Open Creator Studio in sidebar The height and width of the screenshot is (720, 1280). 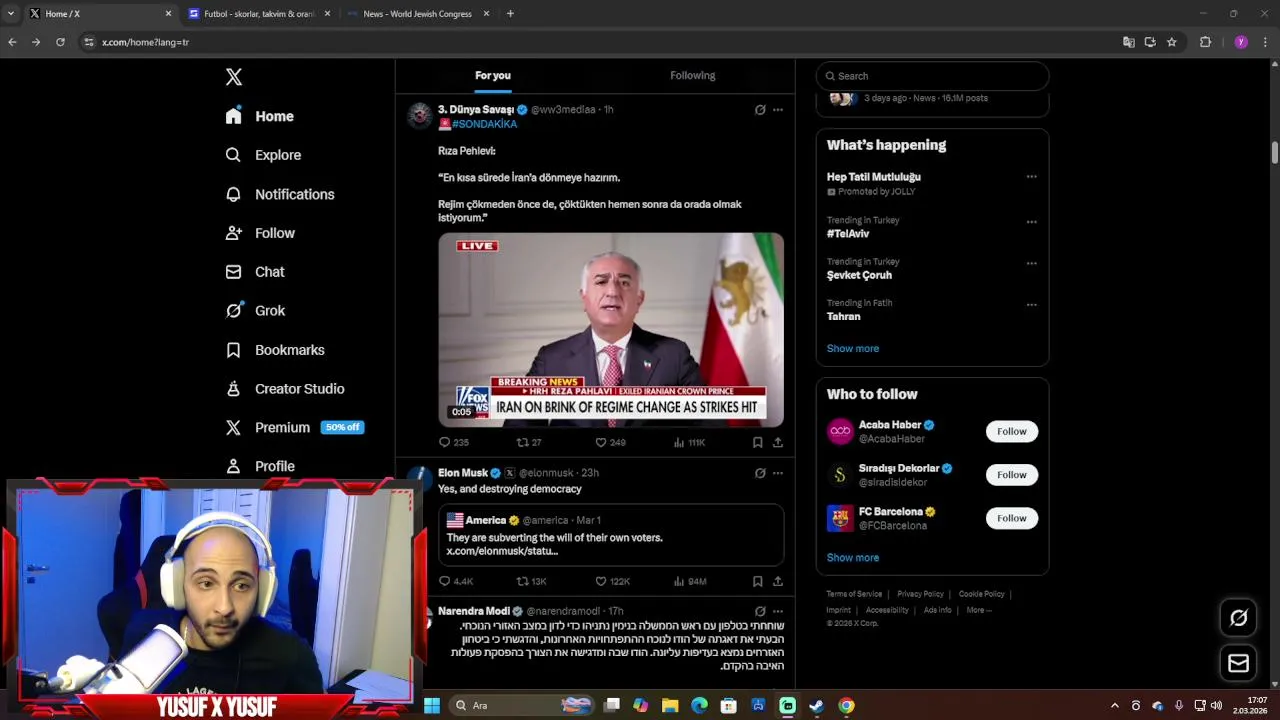[x=285, y=389]
